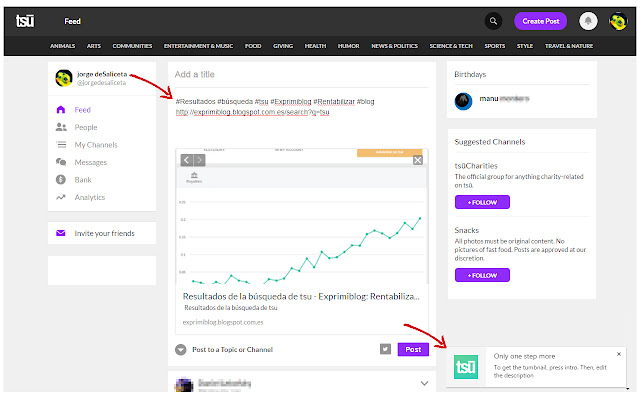Click the tsu logo in header
The image size is (640, 400).
(x=25, y=21)
